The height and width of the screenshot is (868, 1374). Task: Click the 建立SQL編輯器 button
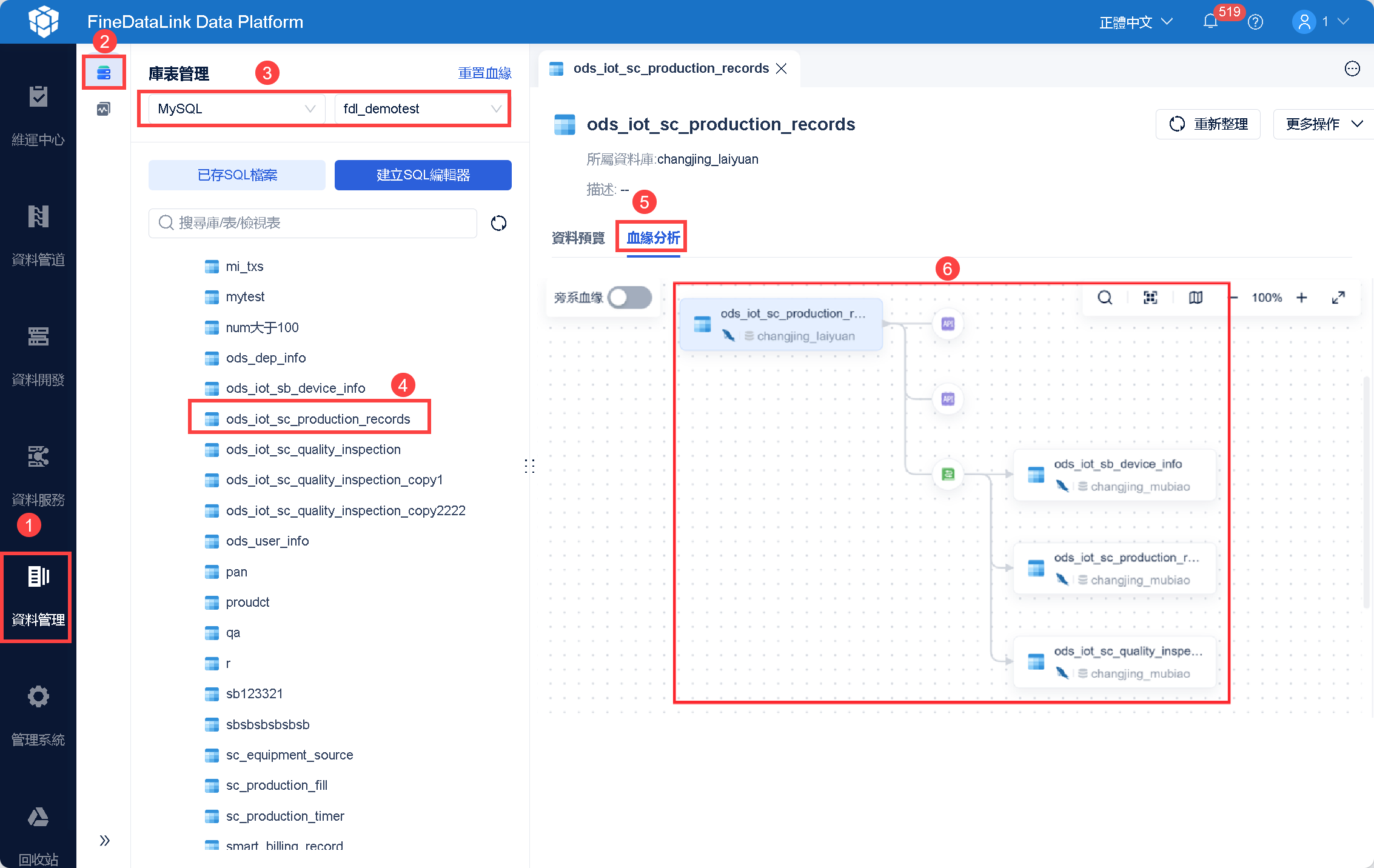tap(423, 175)
